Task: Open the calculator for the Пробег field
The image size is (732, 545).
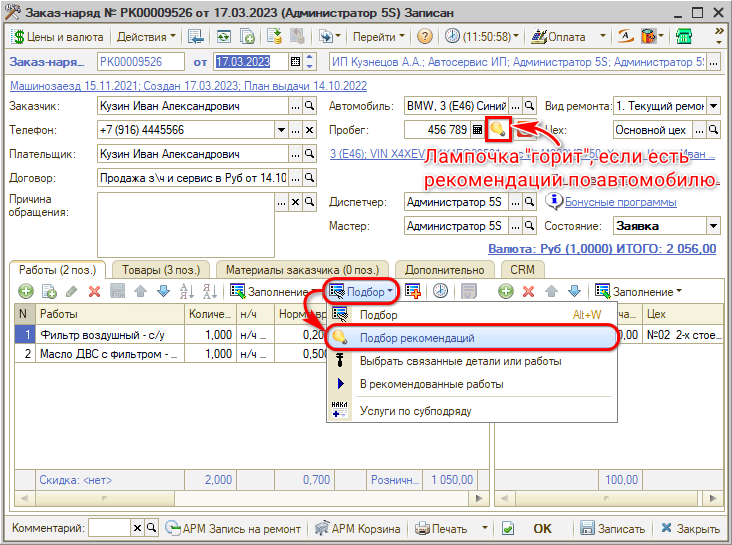Action: (477, 130)
